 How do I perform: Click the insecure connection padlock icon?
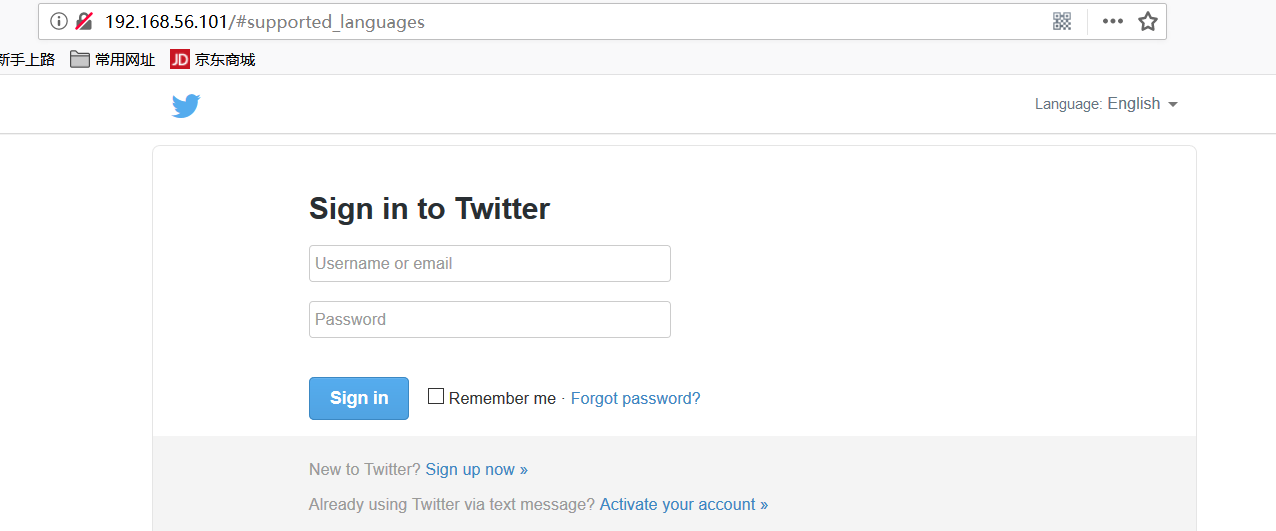(x=84, y=21)
